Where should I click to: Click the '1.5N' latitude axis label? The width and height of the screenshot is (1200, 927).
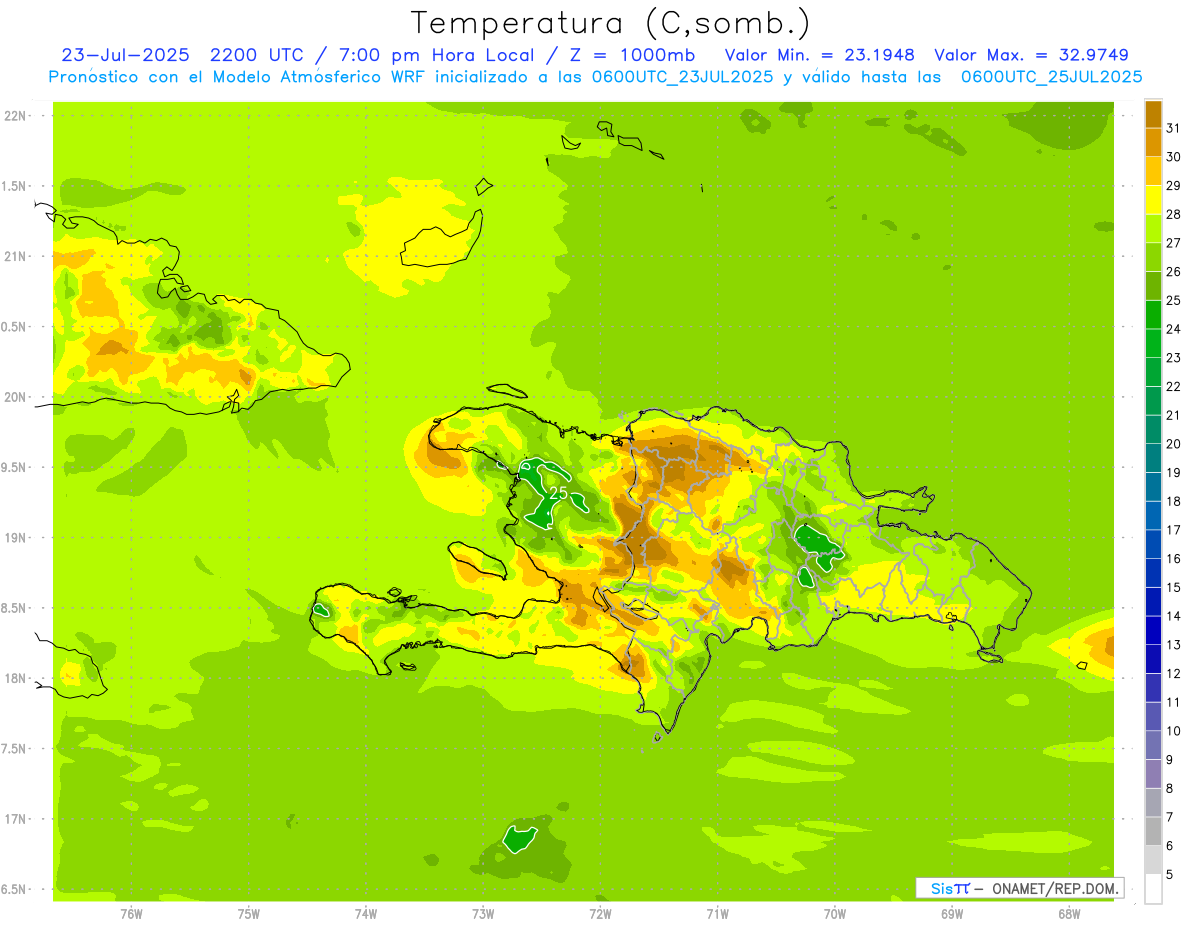pos(15,186)
